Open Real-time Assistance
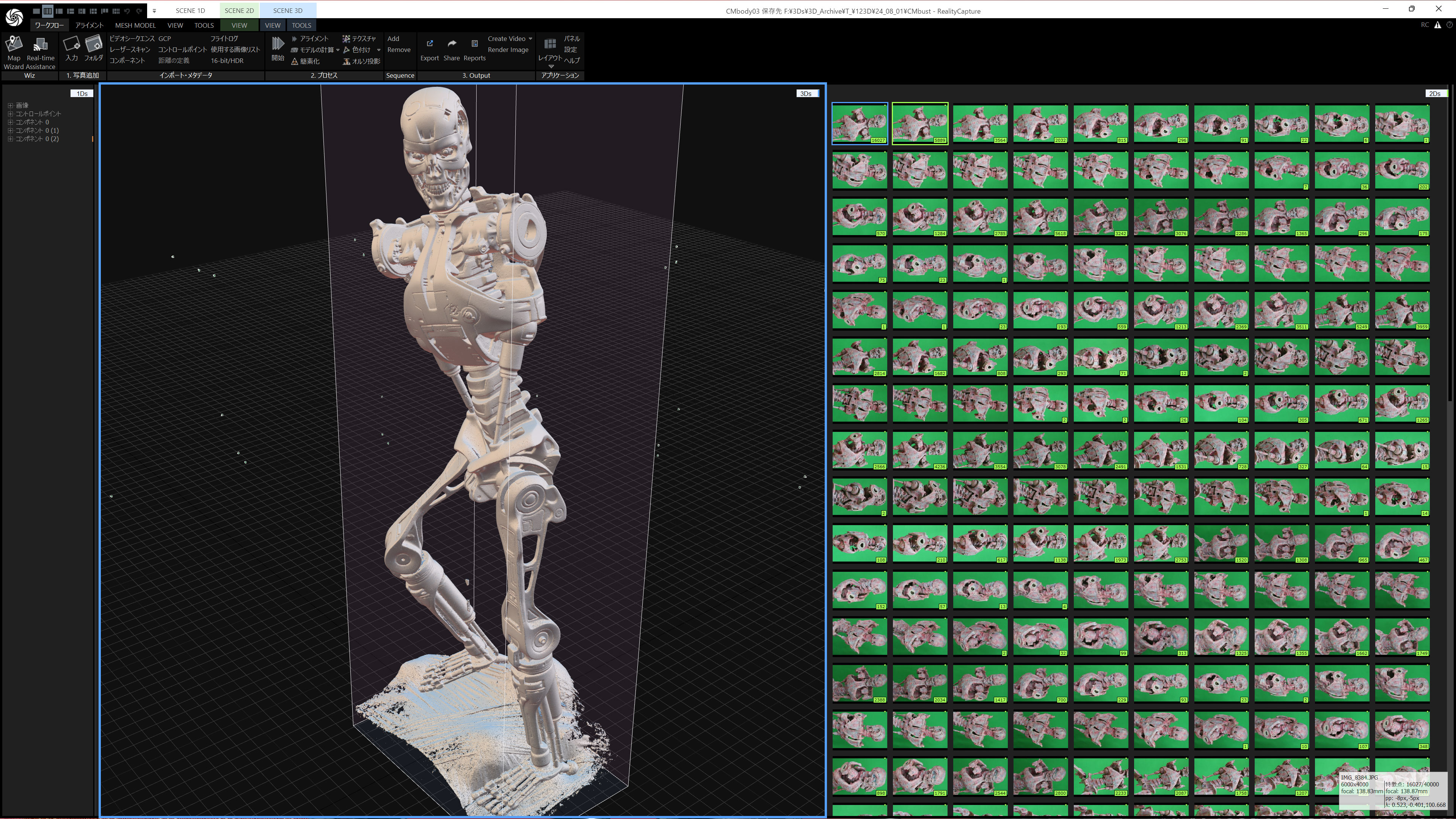 coord(41,53)
